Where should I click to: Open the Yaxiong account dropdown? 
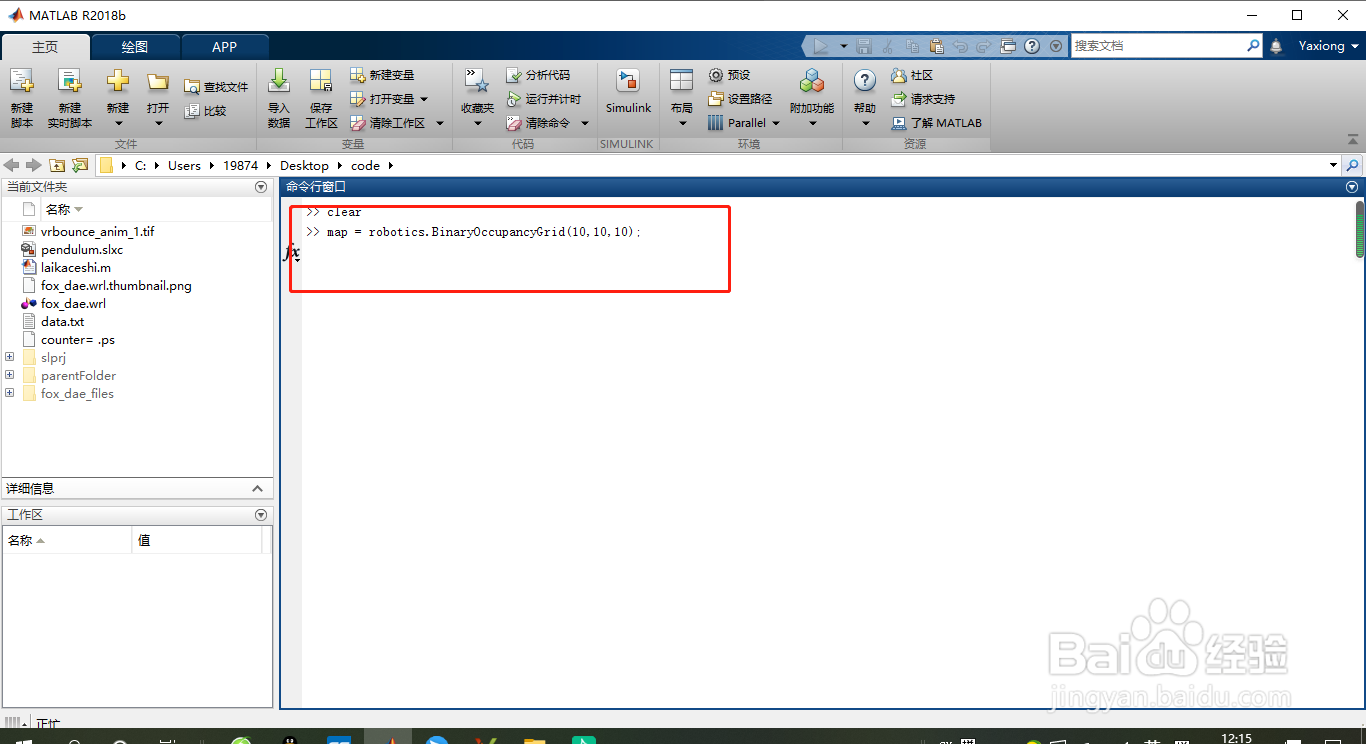(x=1329, y=46)
